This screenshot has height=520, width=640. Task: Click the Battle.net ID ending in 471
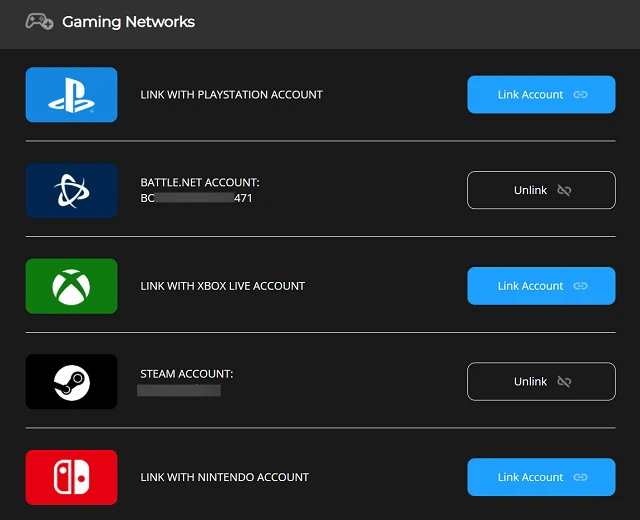pos(196,199)
